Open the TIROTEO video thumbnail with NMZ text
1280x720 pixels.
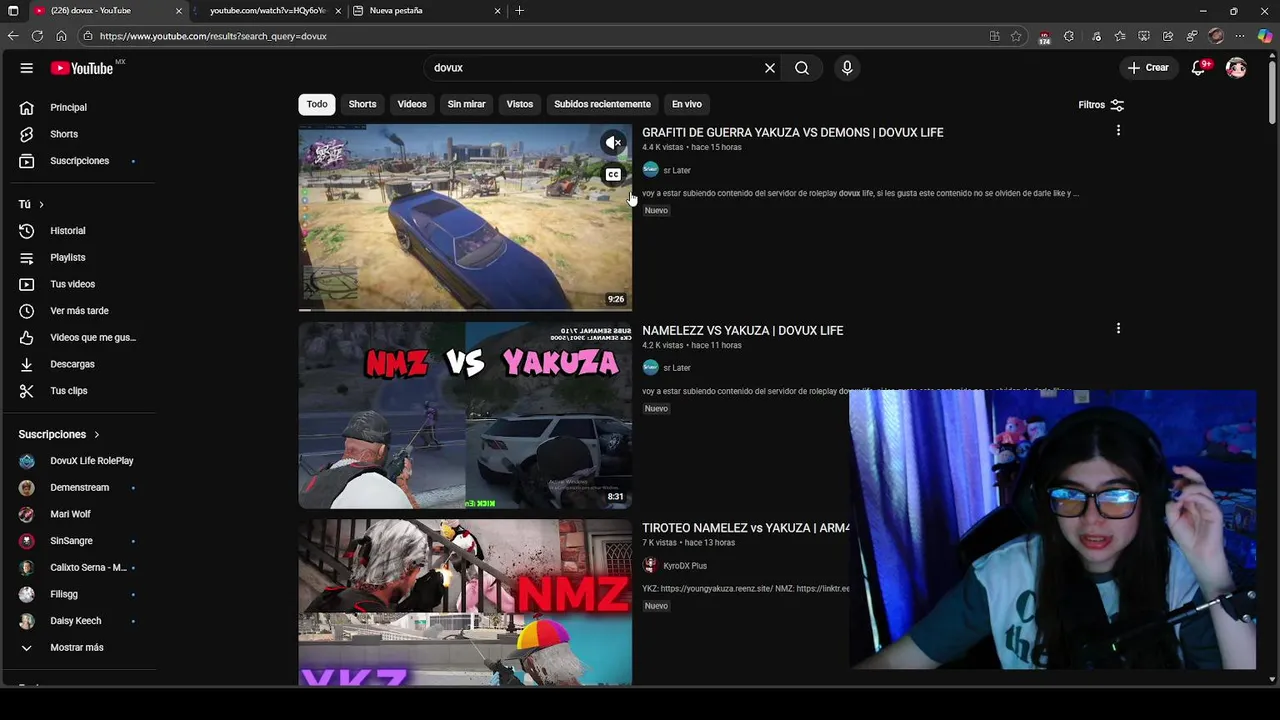[x=465, y=602]
